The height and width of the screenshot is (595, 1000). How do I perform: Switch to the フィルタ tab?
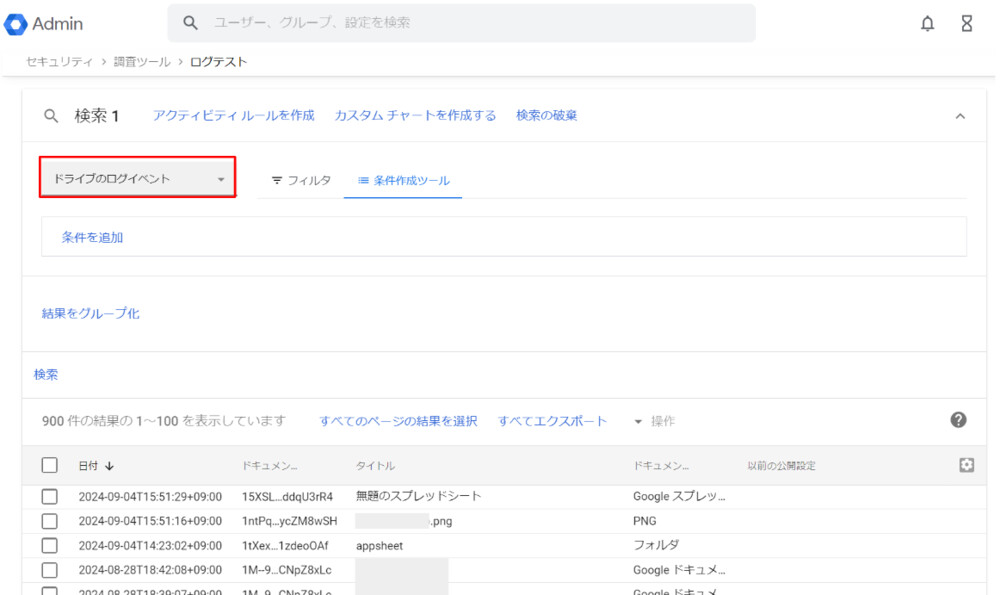[301, 181]
